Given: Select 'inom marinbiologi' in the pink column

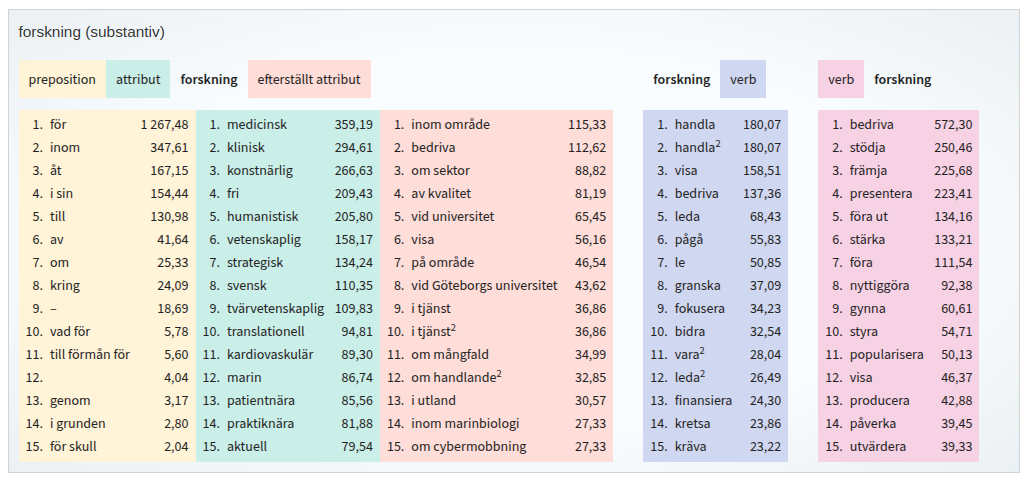Looking at the screenshot, I should (465, 424).
